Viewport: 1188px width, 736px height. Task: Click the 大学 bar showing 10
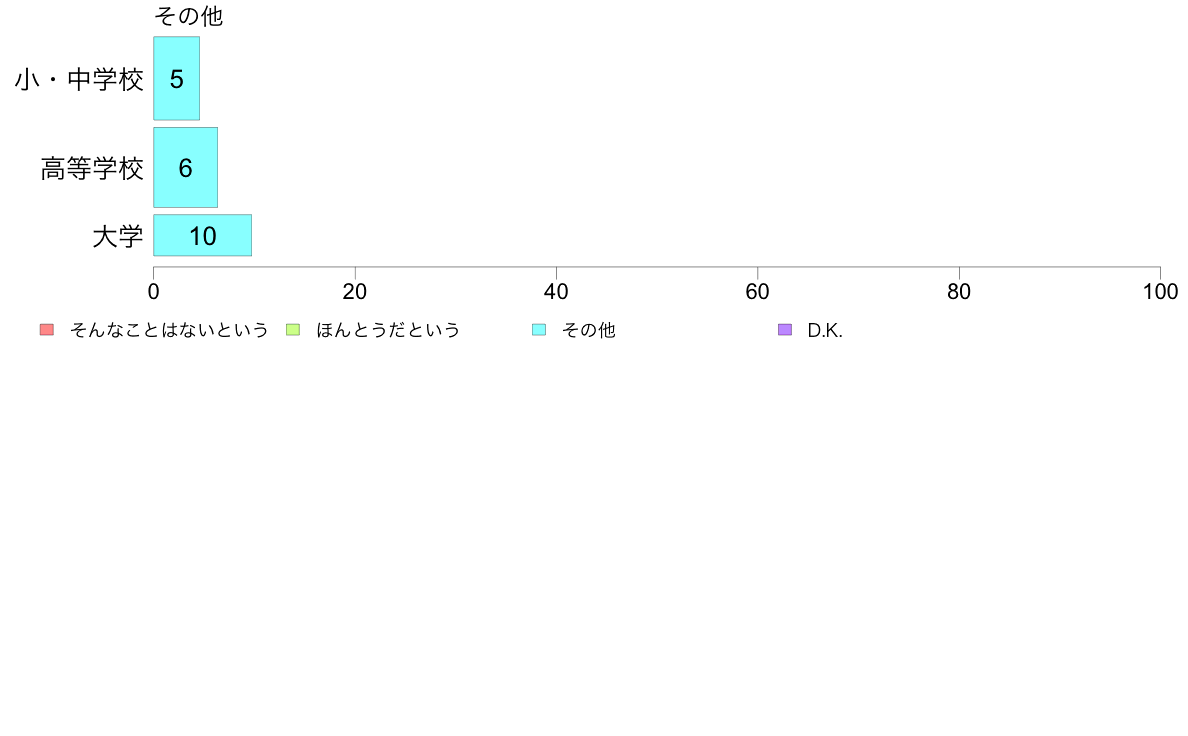coord(202,235)
